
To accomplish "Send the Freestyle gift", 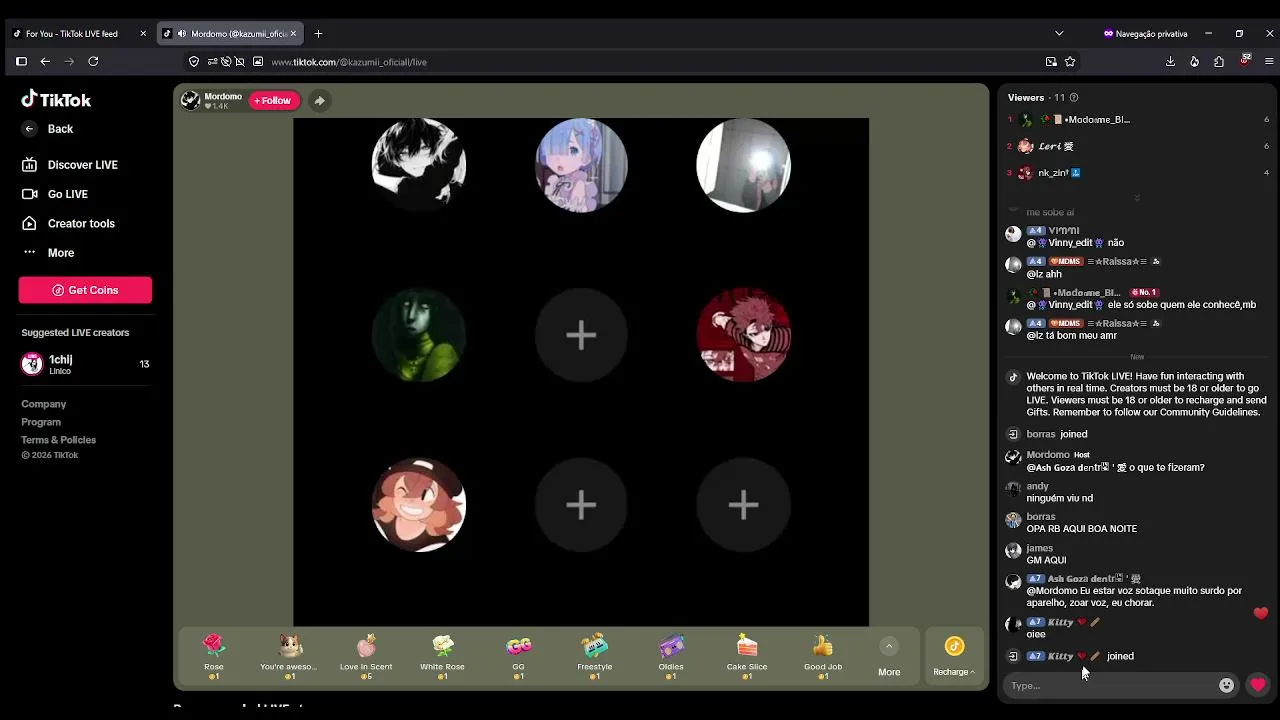I will click(595, 656).
